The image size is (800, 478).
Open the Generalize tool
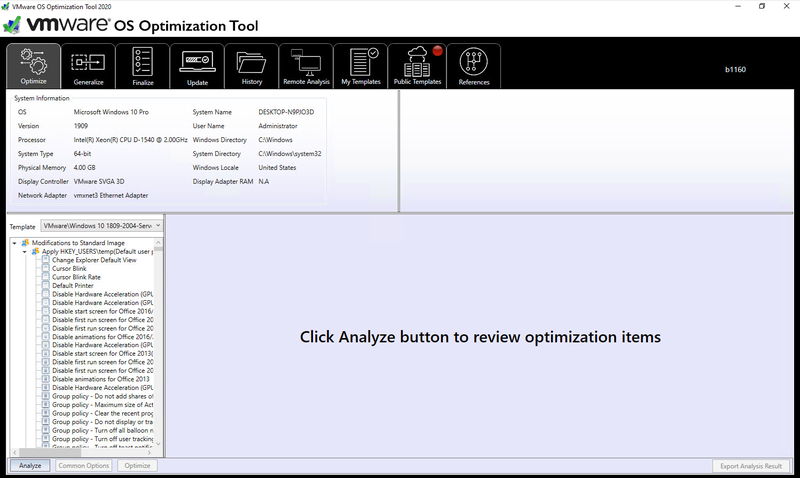[x=87, y=66]
